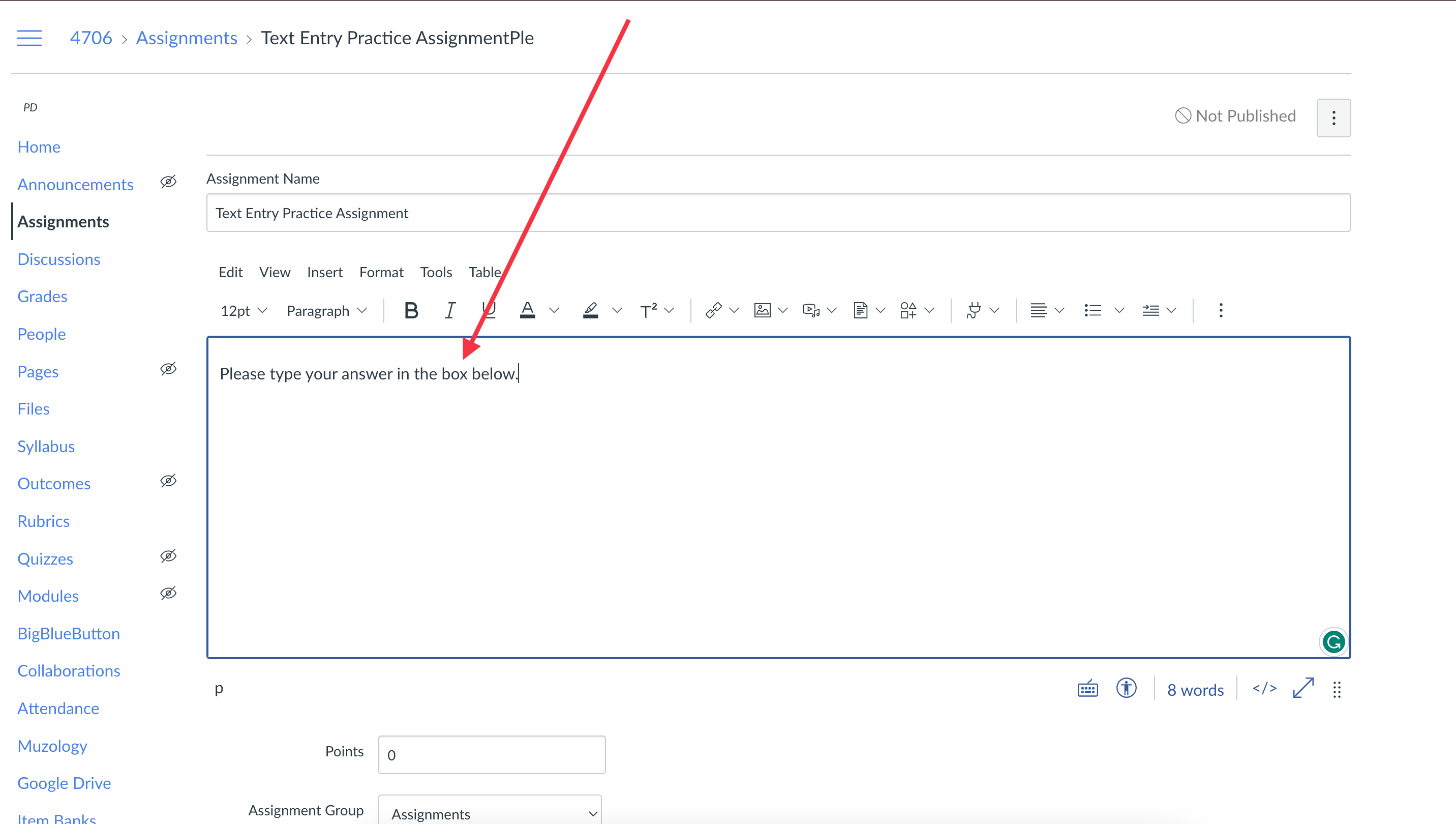Click the Points input field
1456x824 pixels.
[x=492, y=754]
